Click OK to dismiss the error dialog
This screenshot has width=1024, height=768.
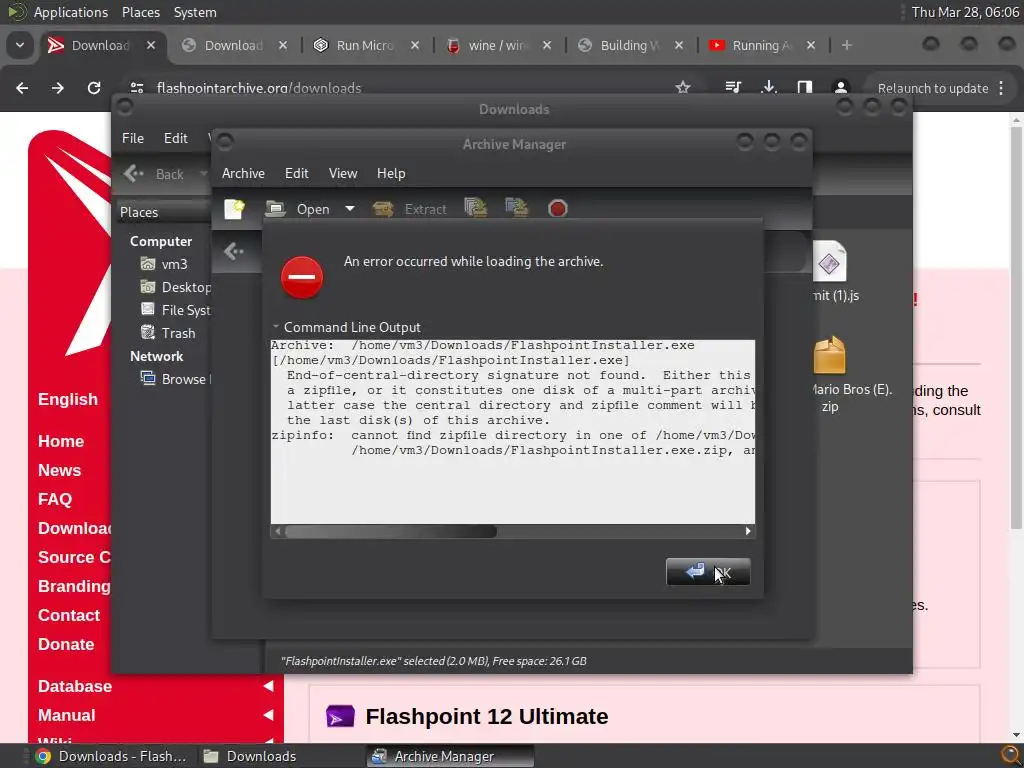[x=708, y=572]
